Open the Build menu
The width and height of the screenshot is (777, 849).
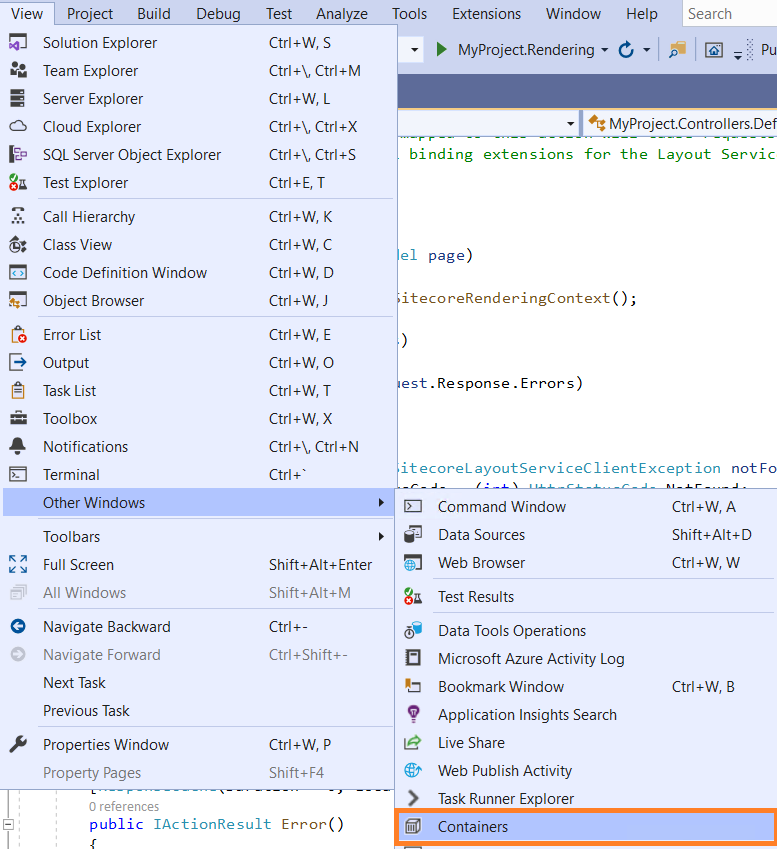coord(154,14)
